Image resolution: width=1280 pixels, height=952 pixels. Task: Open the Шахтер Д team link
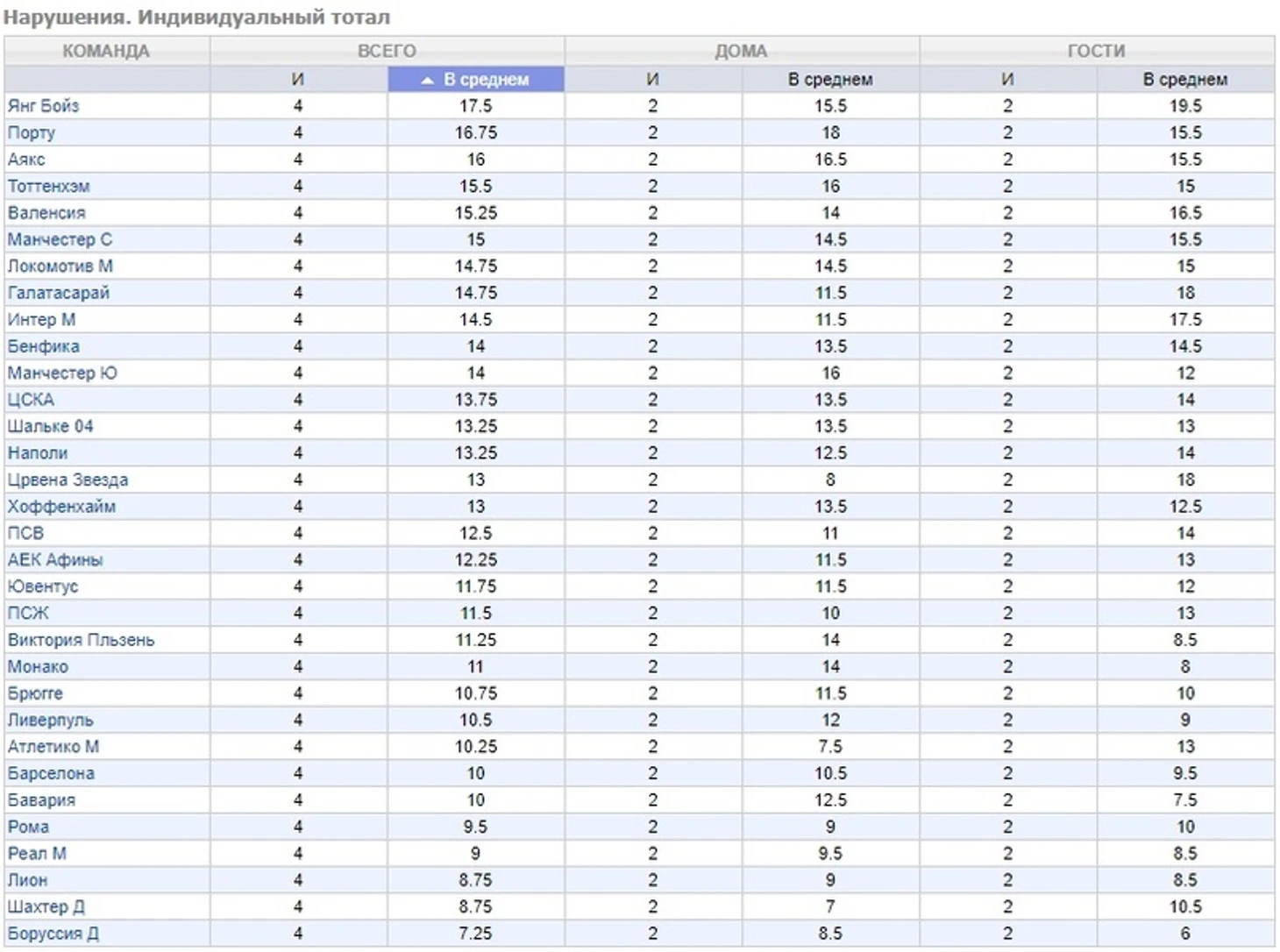point(46,907)
